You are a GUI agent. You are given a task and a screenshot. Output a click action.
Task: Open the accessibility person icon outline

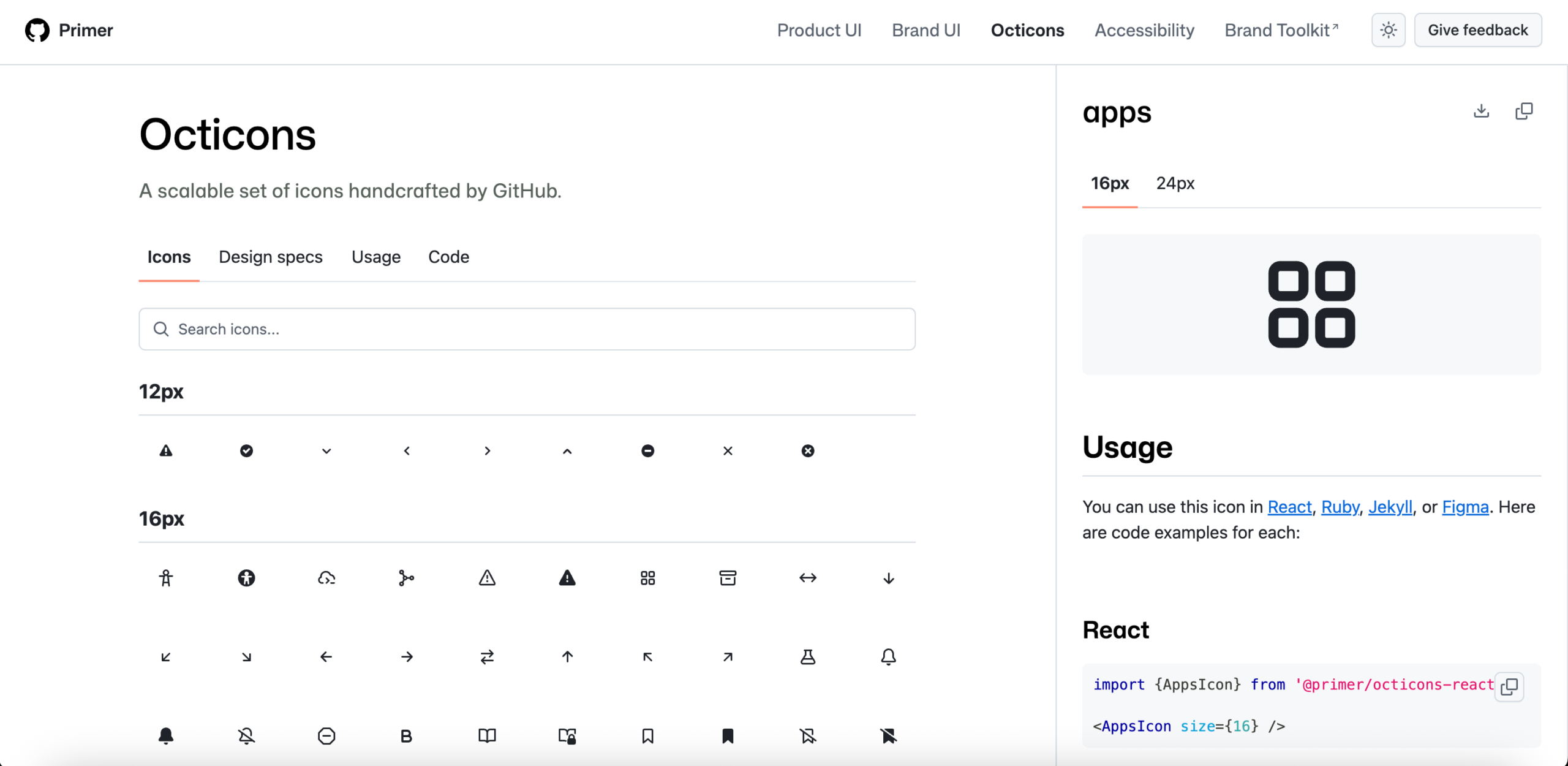tap(166, 578)
